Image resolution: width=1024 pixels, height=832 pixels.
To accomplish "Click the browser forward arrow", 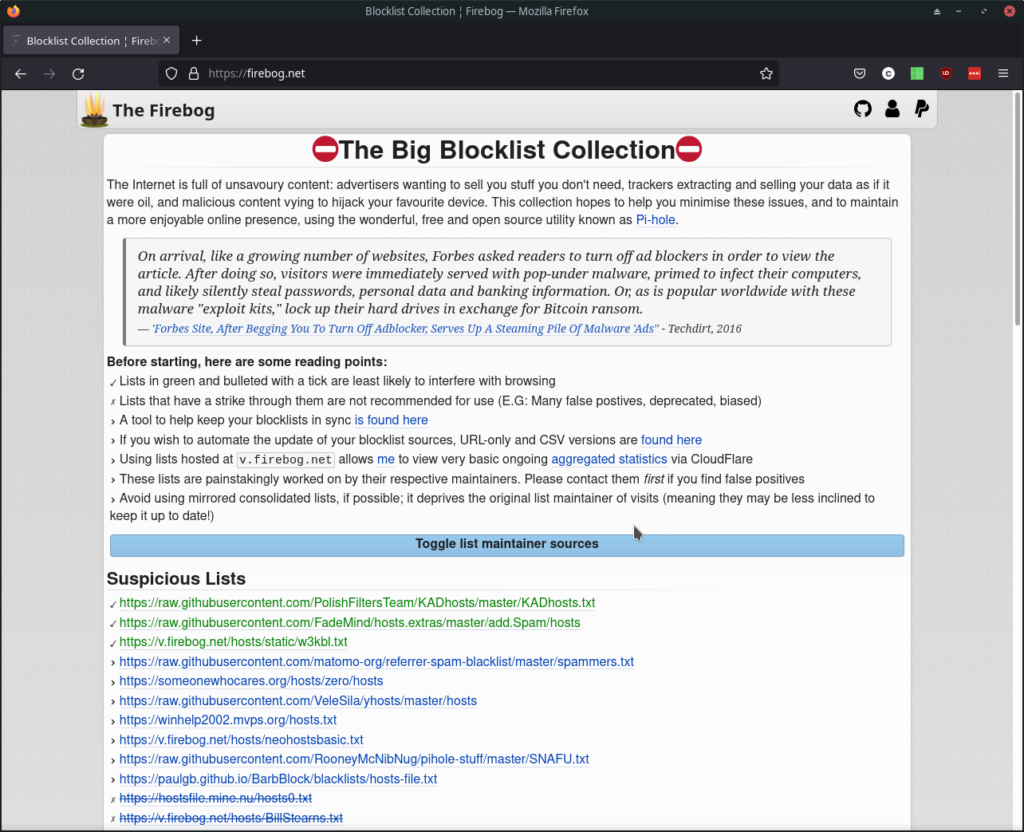I will tap(50, 74).
